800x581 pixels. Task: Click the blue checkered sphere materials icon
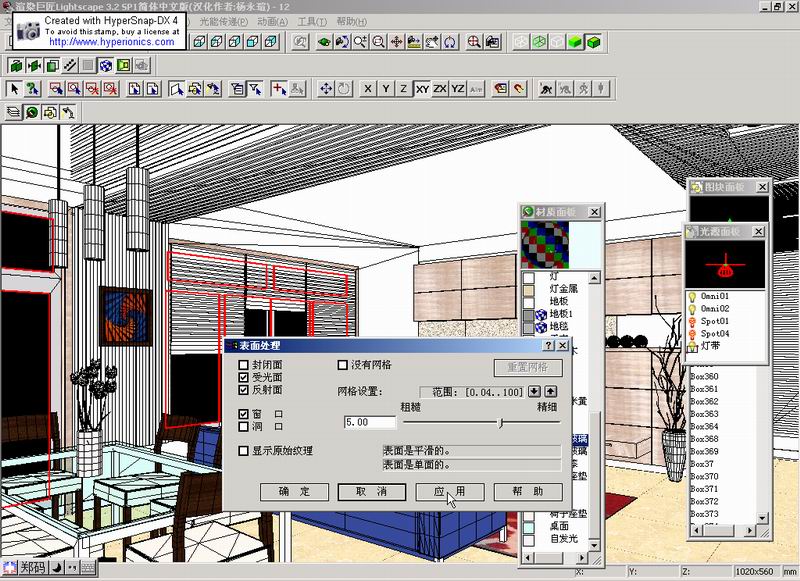click(x=106, y=65)
